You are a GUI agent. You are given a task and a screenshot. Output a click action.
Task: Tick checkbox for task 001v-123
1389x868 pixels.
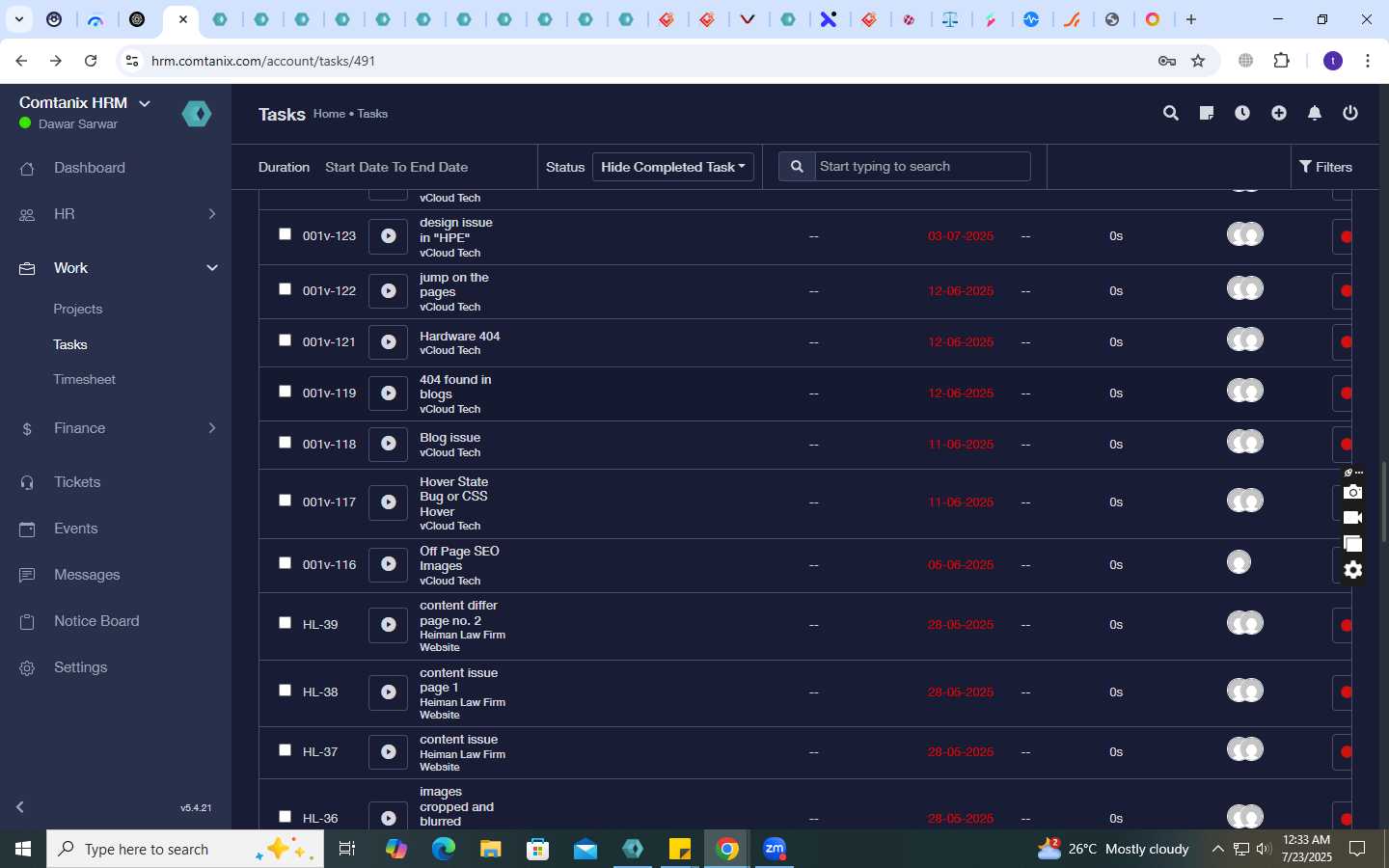pyautogui.click(x=285, y=234)
